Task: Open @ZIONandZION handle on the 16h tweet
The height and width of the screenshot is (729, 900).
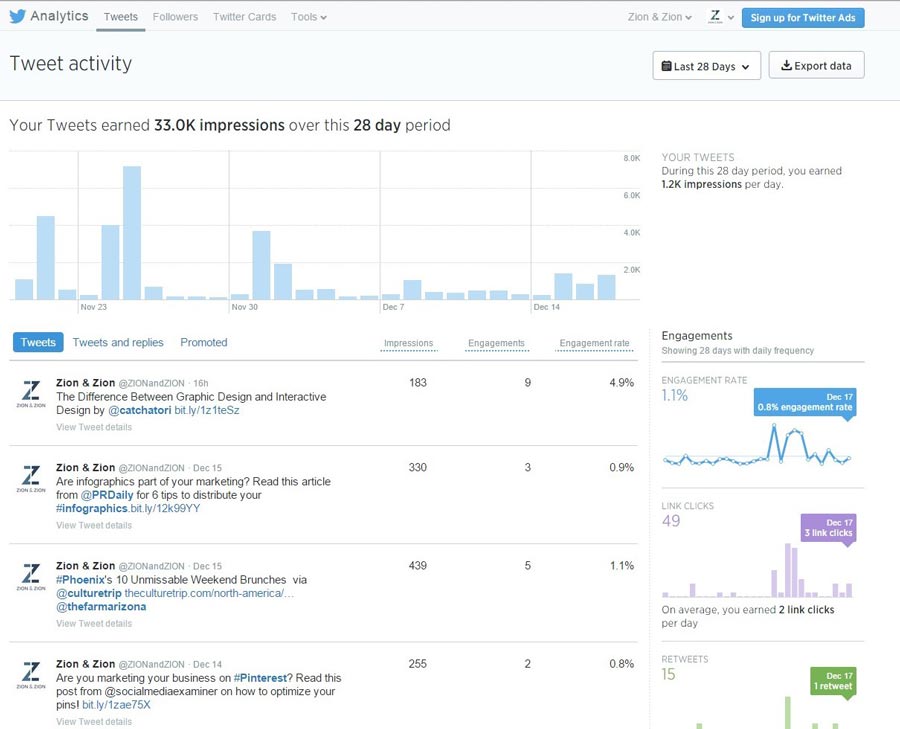Action: point(152,383)
